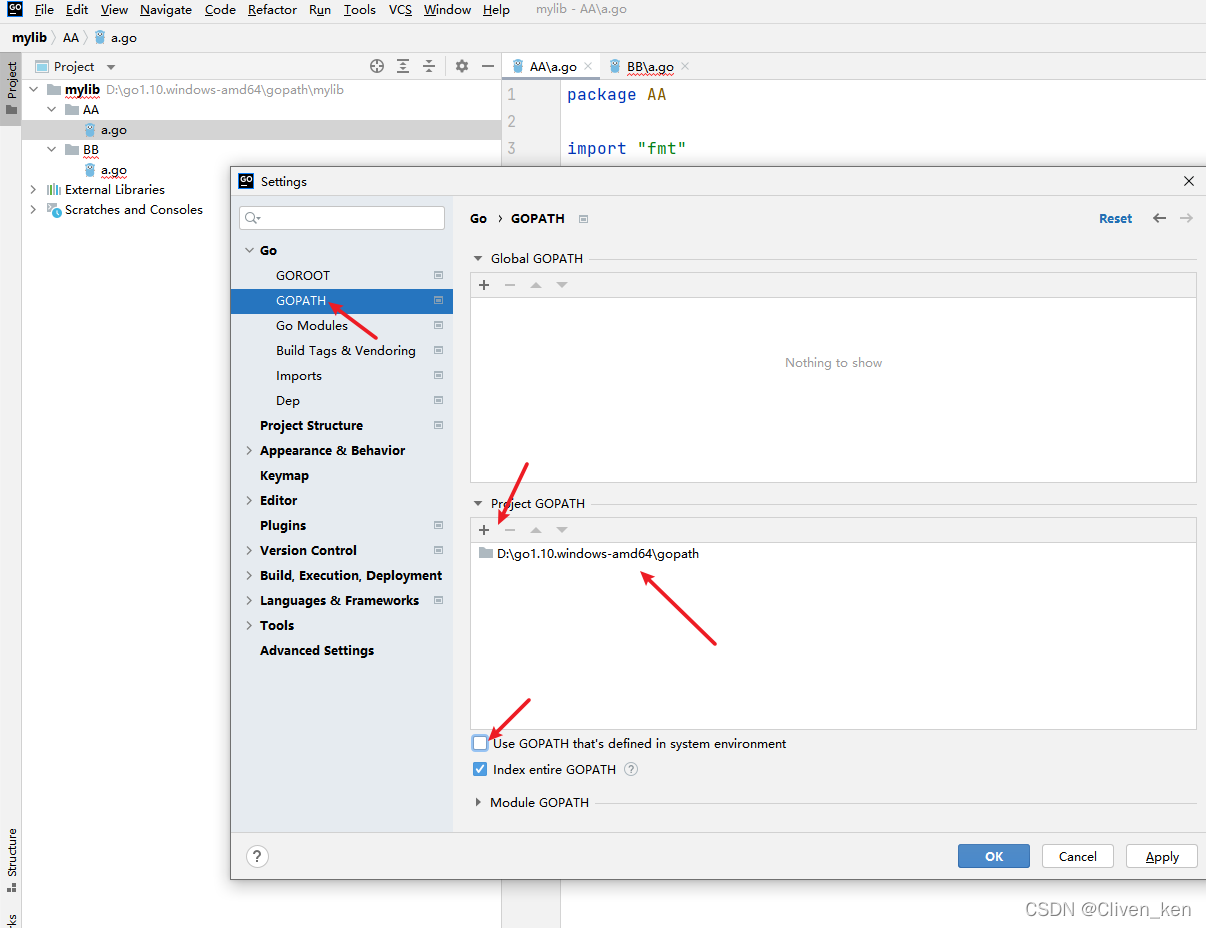
Task: Click the help question mark button in Settings
Action: click(x=257, y=856)
